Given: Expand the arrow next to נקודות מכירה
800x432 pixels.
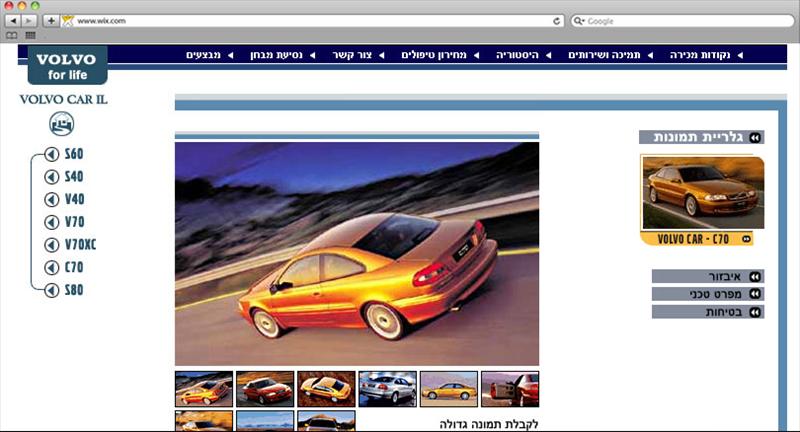Looking at the screenshot, I should click(x=740, y=55).
